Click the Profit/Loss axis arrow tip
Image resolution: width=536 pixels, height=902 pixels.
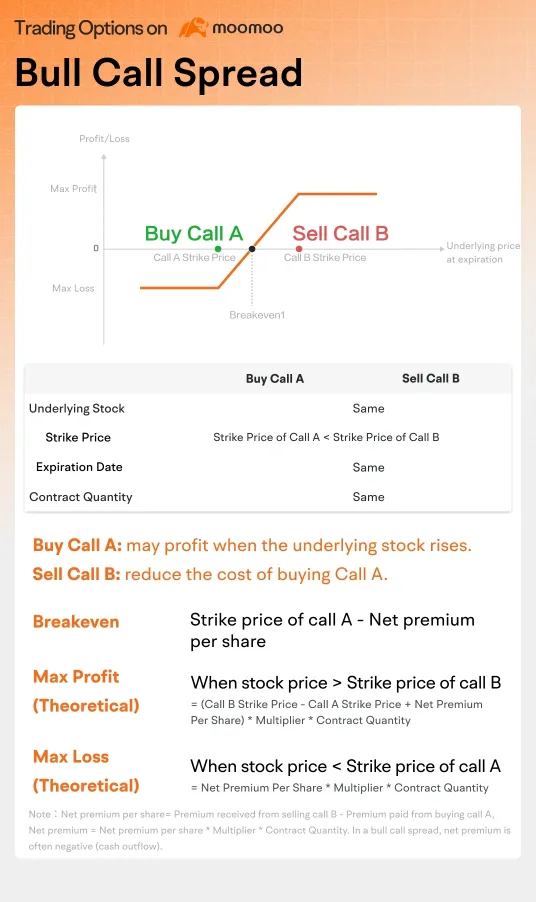tap(104, 156)
